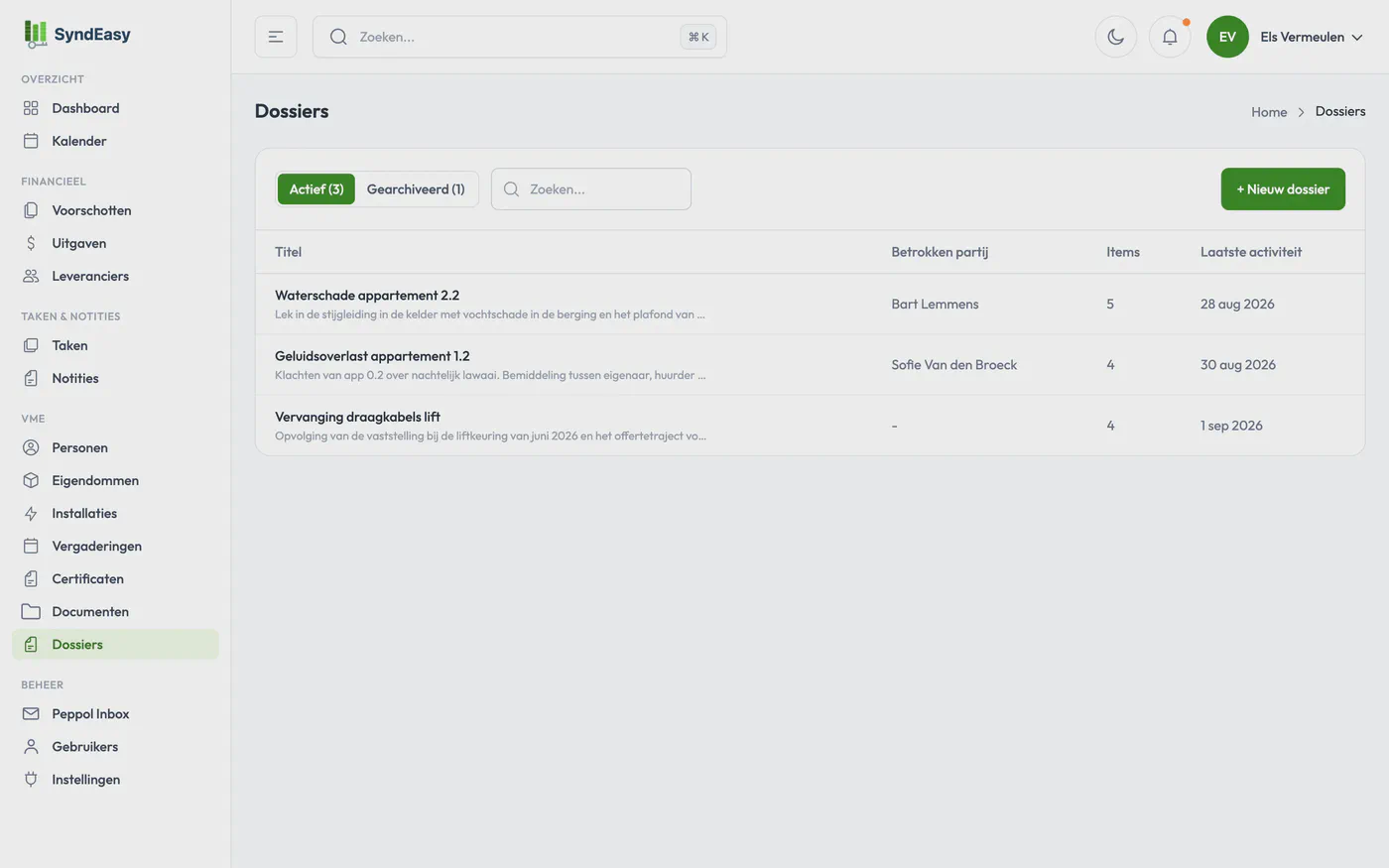Open Instellingen via its plug icon

pos(31,779)
